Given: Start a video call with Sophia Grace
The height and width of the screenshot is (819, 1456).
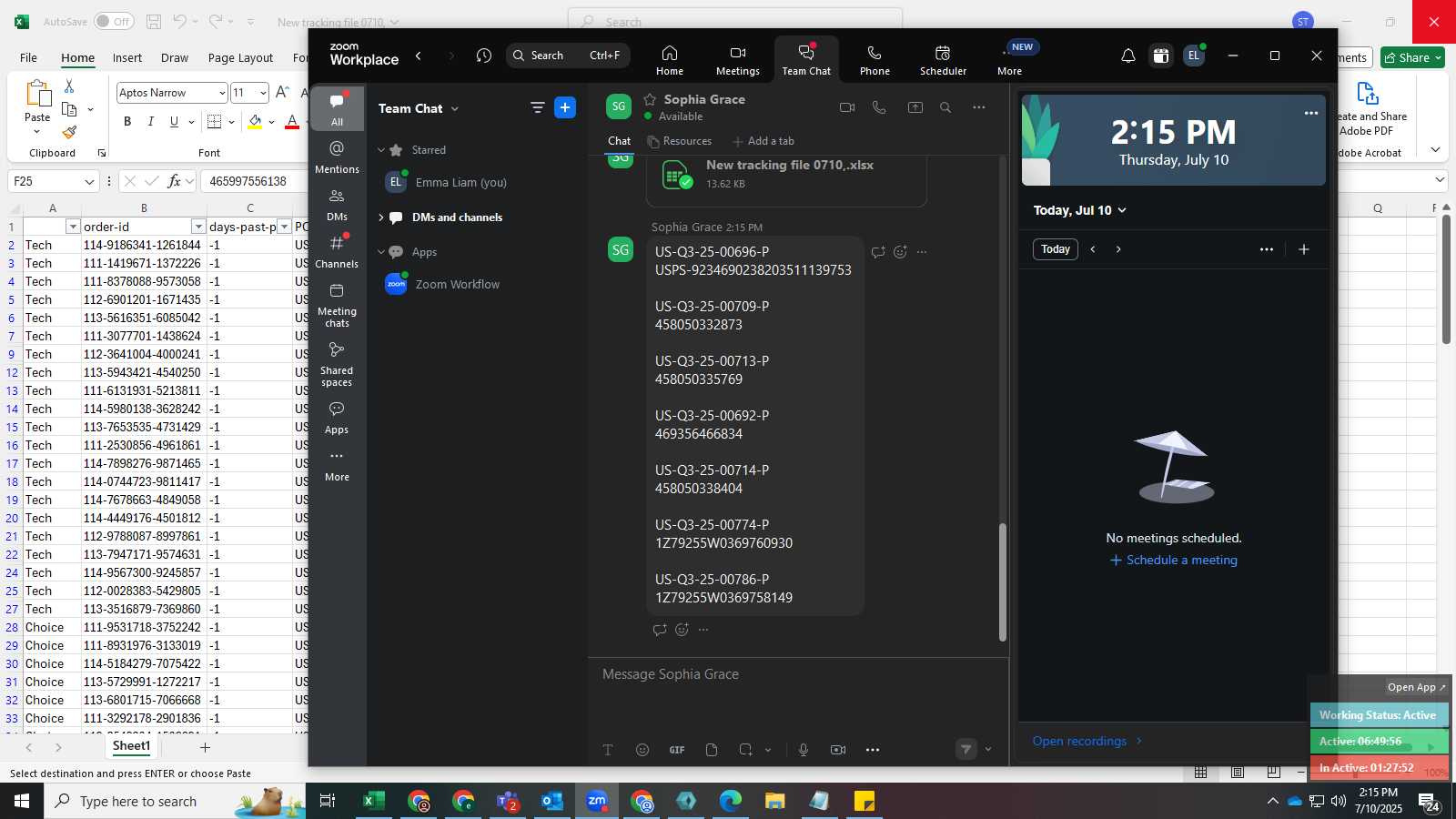Looking at the screenshot, I should coord(847,107).
